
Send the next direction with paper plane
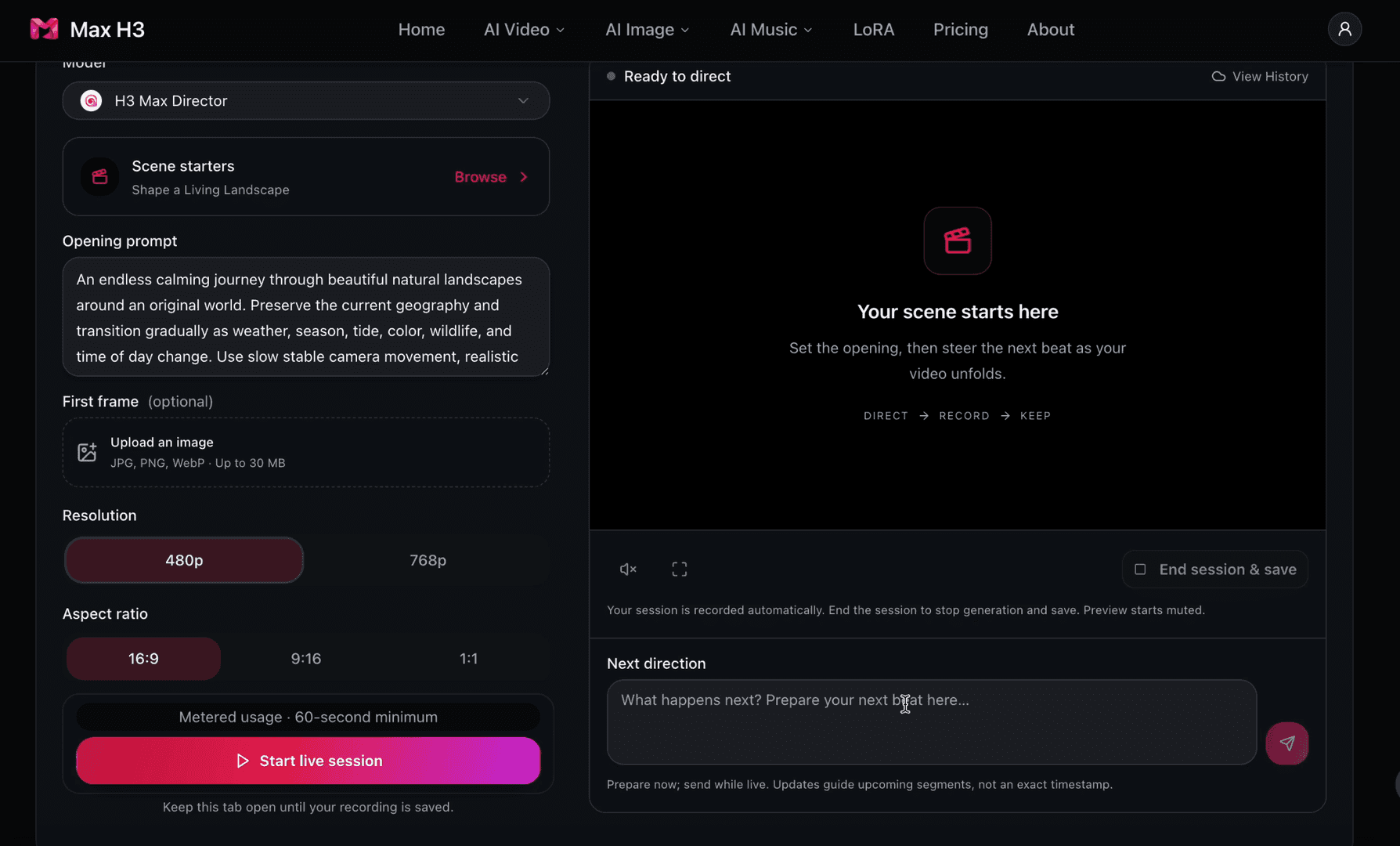coord(1287,743)
